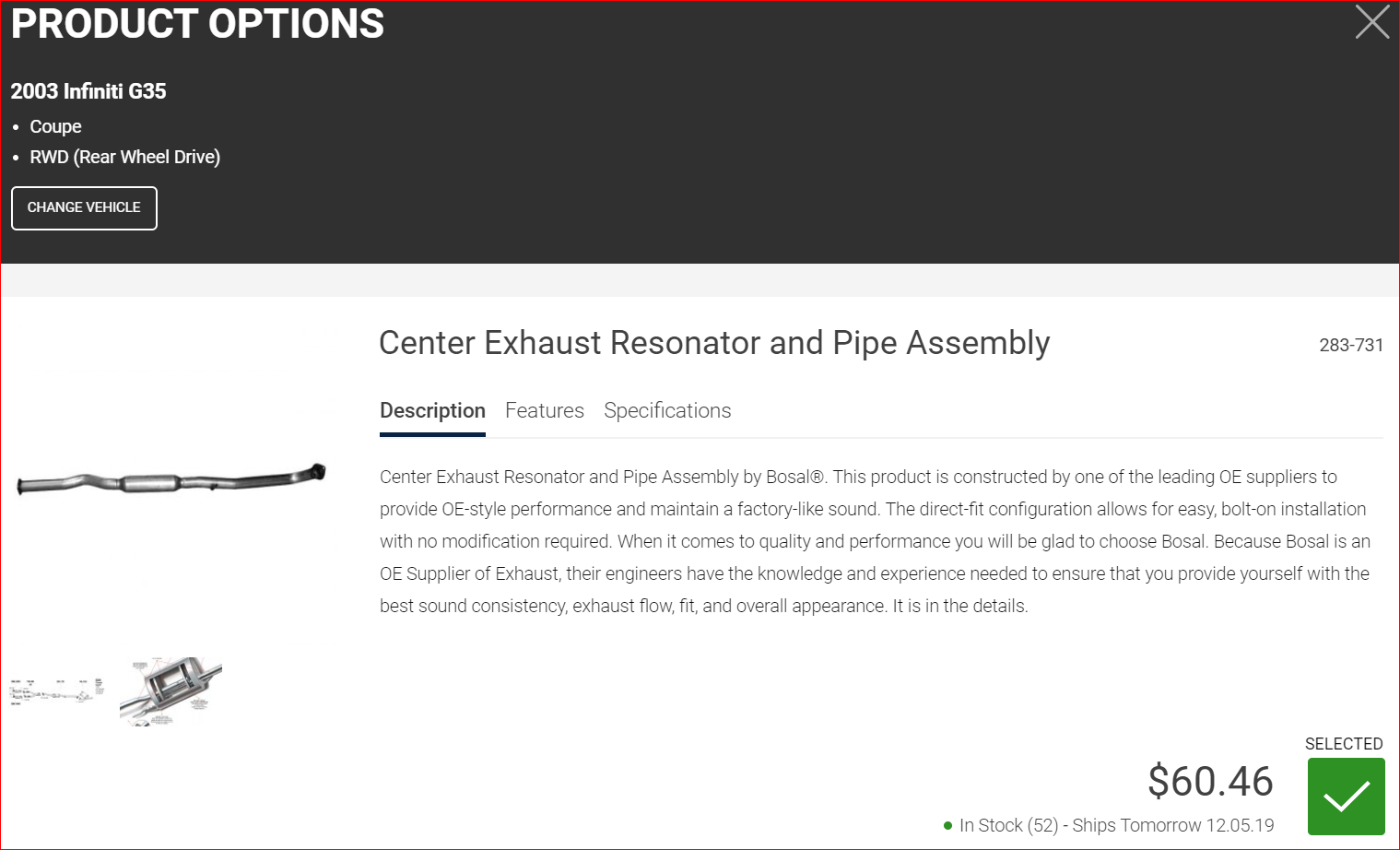Close the Product Options dialog
This screenshot has height=850, width=1400.
click(1371, 21)
